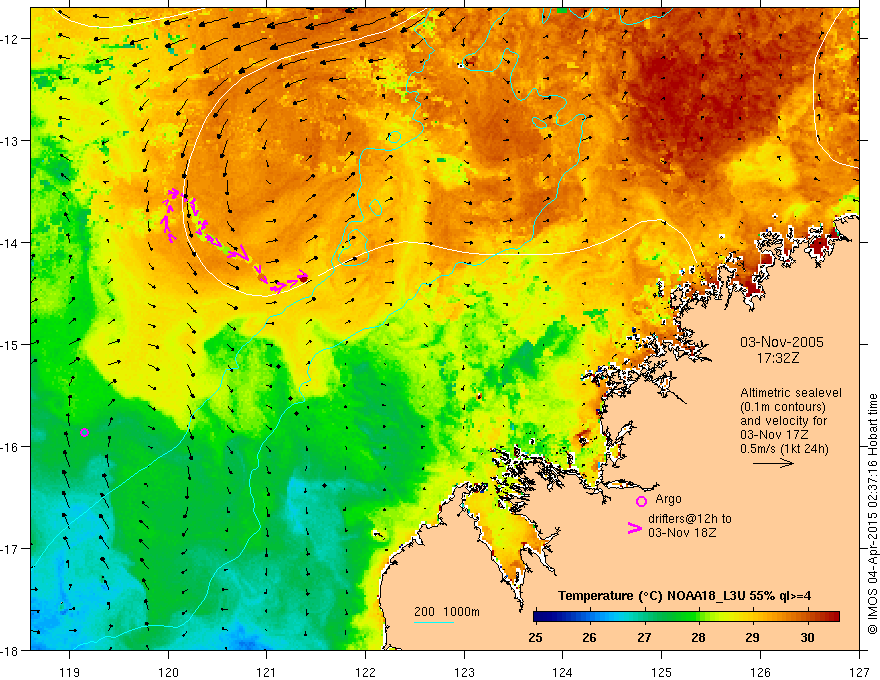Click longitude axis label 119
The width and height of the screenshot is (880, 680).
[x=69, y=672]
